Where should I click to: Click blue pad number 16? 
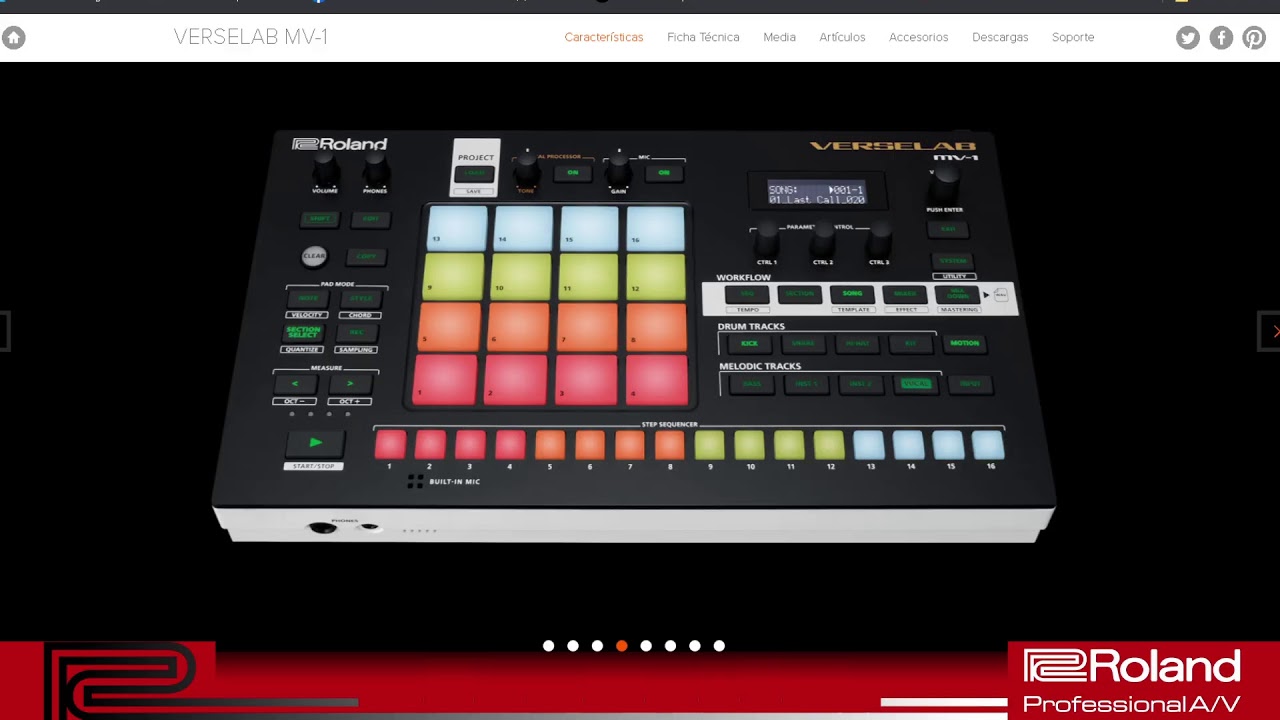pos(656,228)
